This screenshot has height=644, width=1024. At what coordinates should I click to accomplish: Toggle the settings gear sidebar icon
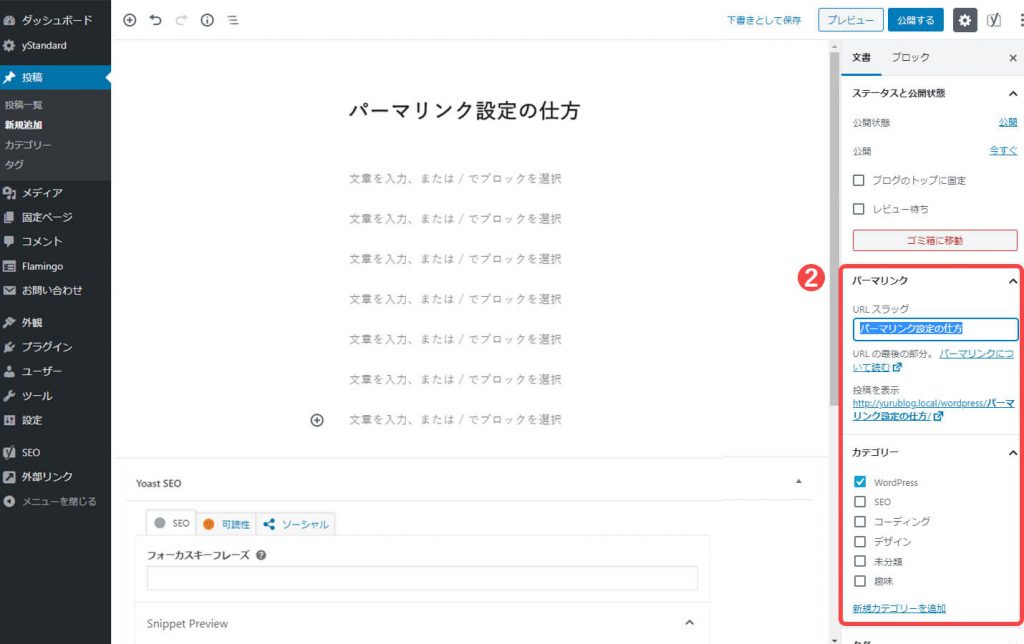[x=964, y=20]
